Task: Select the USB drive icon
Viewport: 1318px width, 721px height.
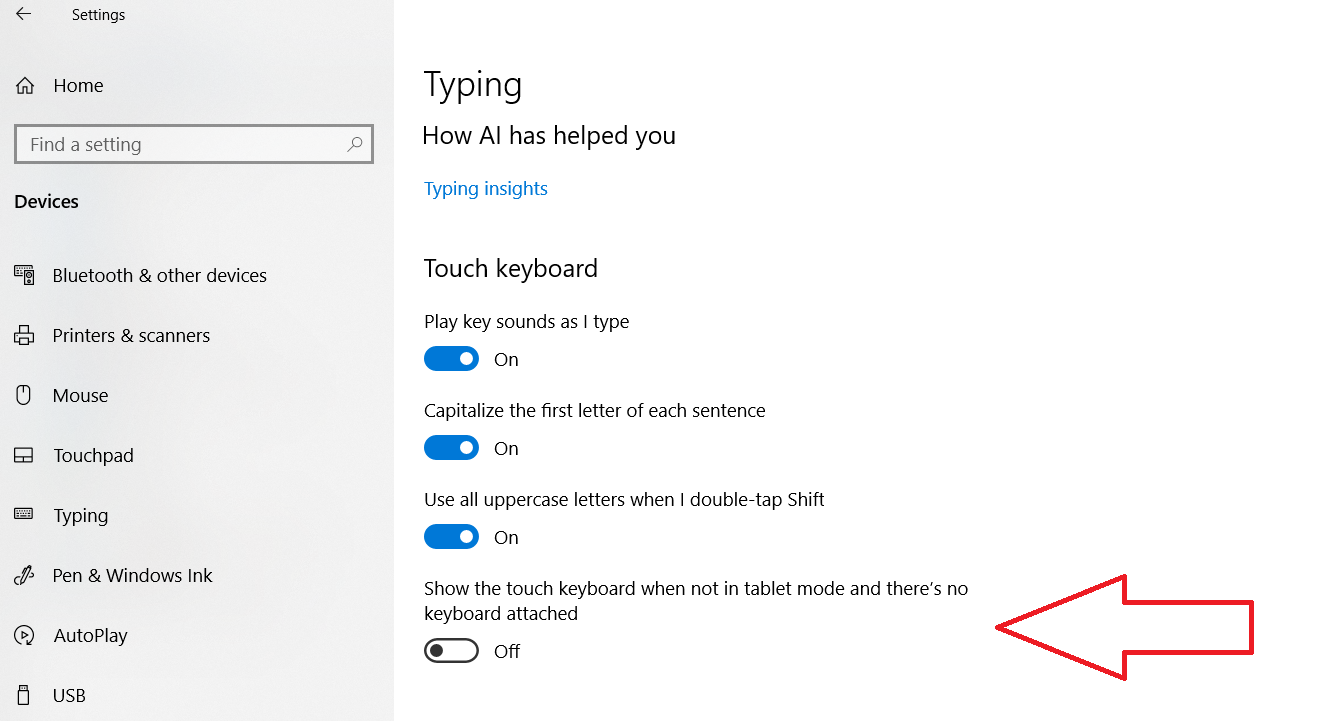Action: coord(23,695)
